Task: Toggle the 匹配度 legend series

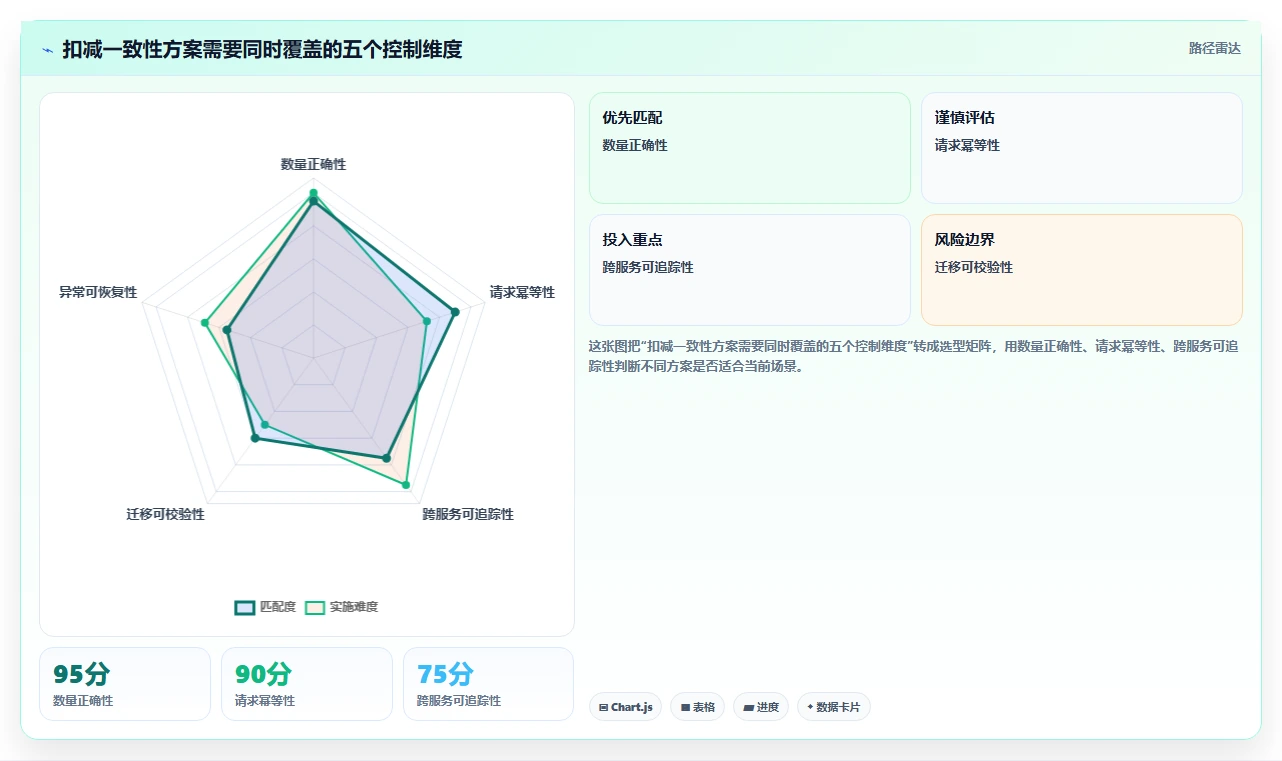Action: pos(265,607)
